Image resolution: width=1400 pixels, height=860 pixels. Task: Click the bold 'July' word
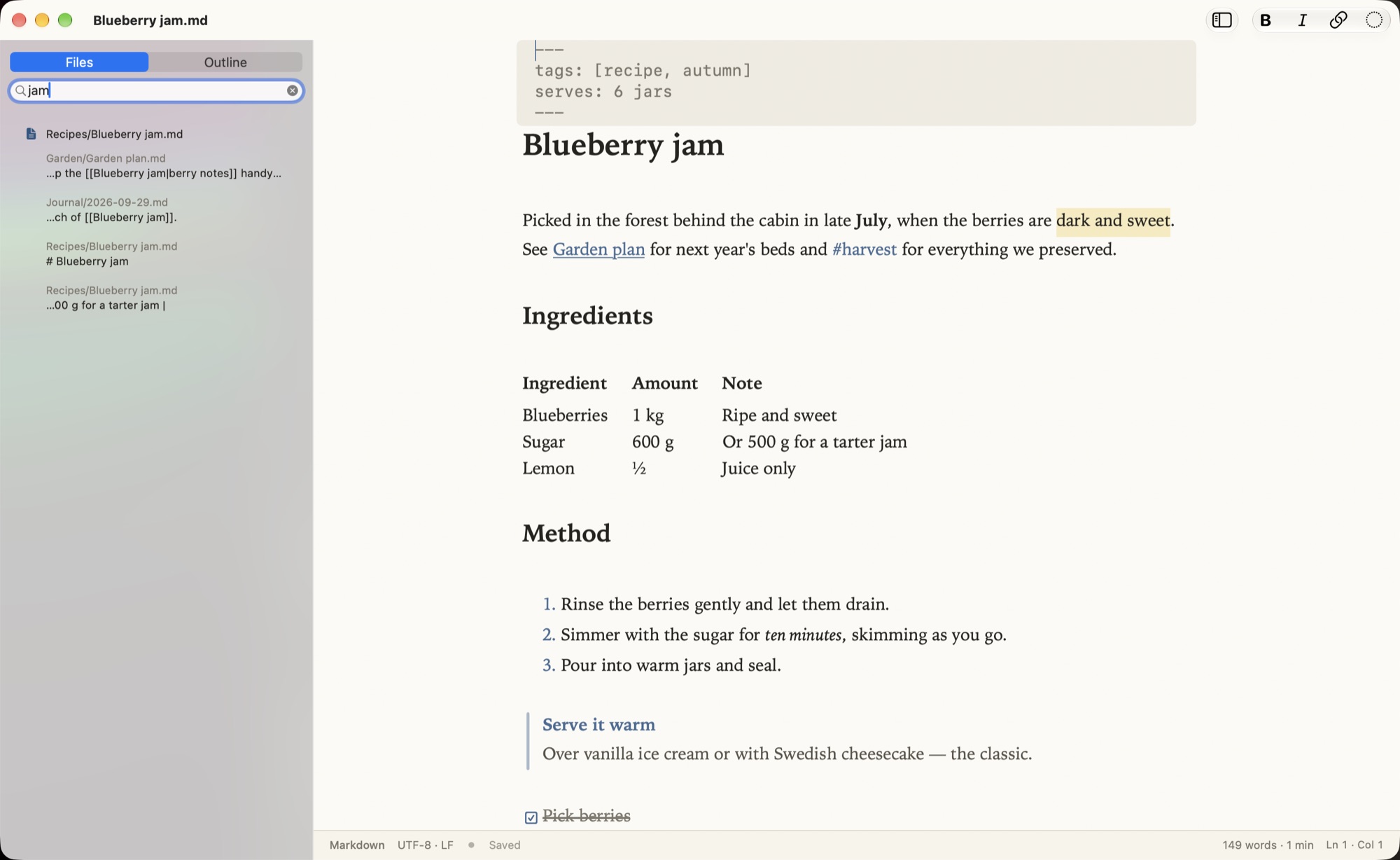tap(871, 221)
